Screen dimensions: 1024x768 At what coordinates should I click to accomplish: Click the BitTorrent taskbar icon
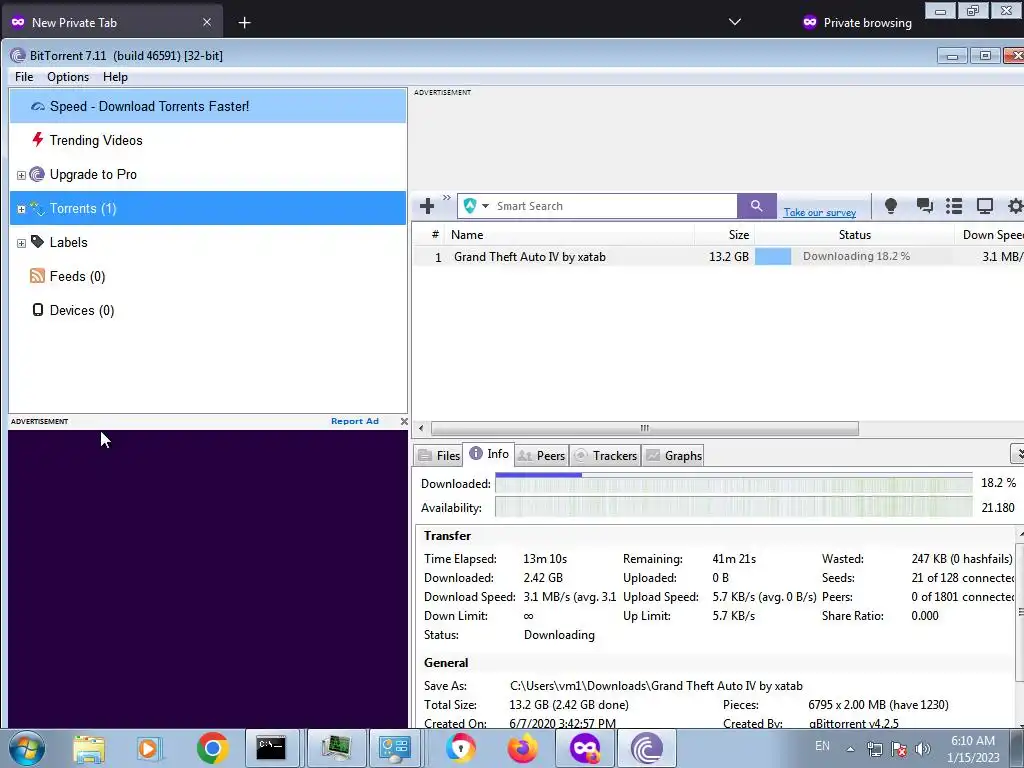[647, 748]
